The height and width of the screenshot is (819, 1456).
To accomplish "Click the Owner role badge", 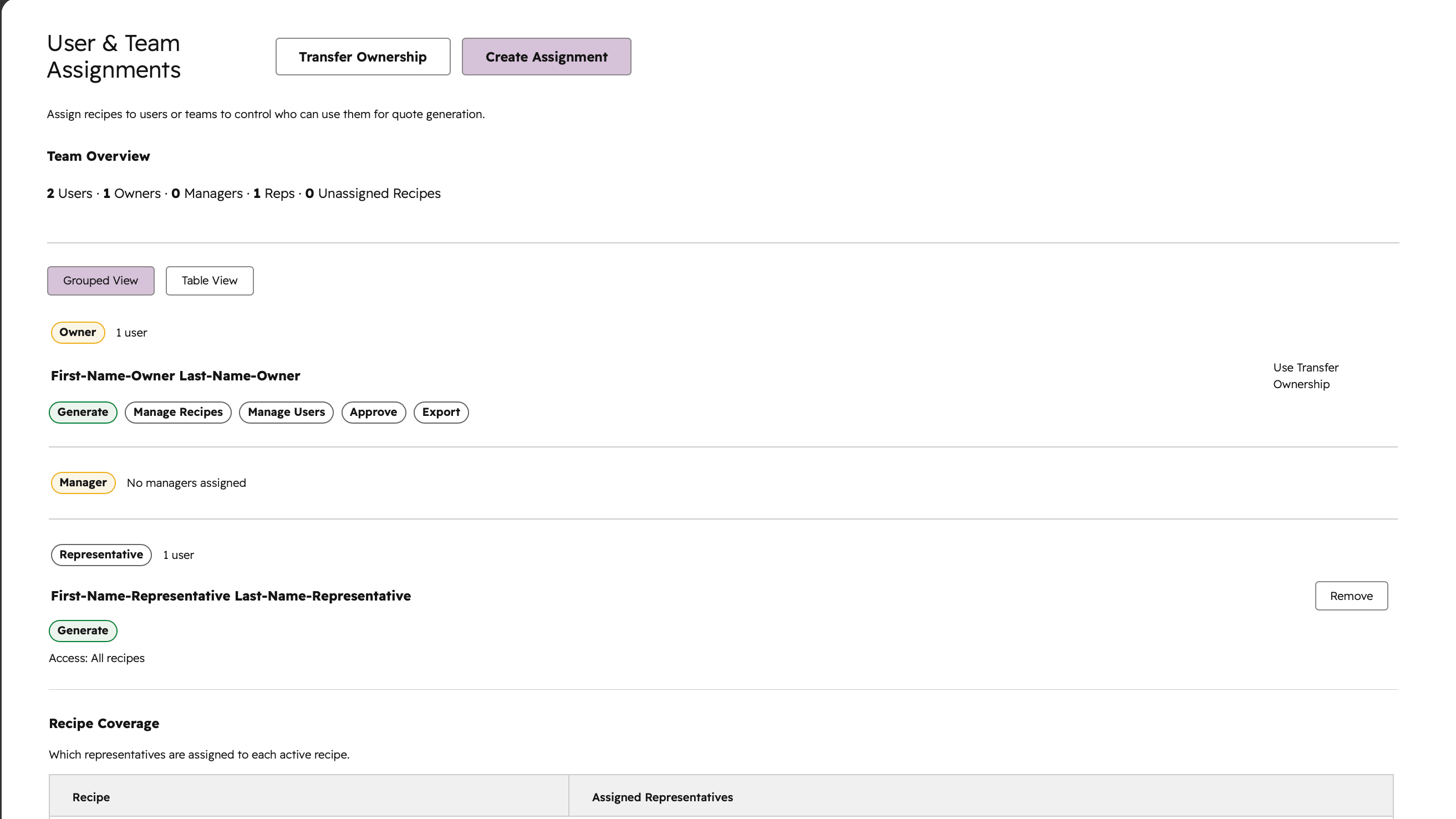I will (x=78, y=332).
